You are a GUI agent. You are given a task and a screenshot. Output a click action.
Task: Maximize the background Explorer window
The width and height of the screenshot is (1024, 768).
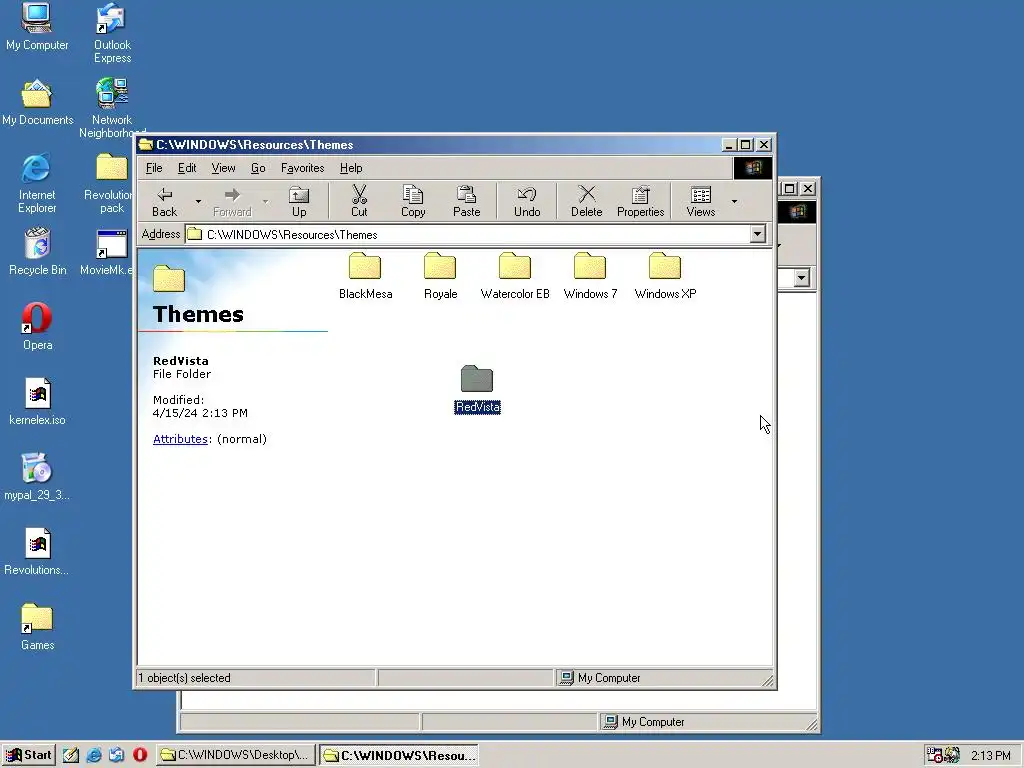tap(790, 189)
